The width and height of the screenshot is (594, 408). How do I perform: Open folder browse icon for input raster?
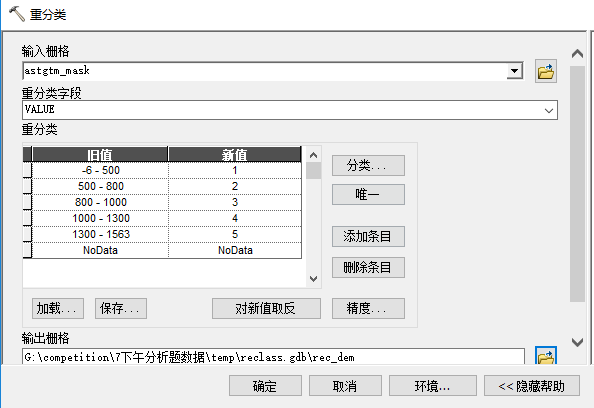point(546,71)
